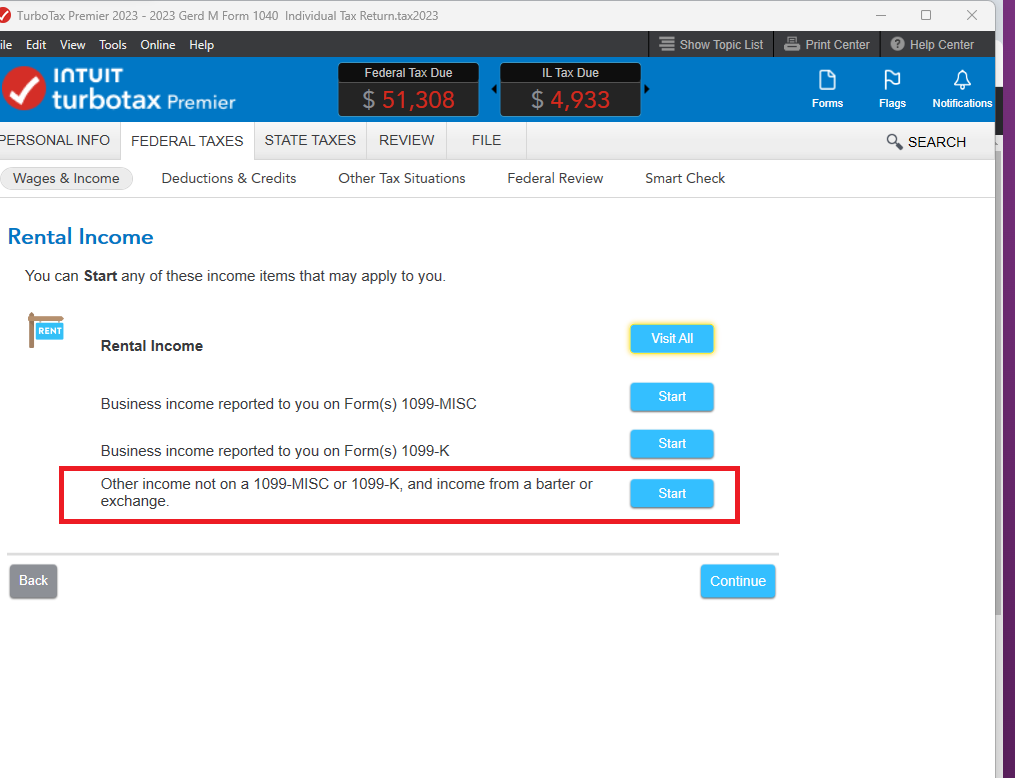Open the Flags icon

(892, 80)
